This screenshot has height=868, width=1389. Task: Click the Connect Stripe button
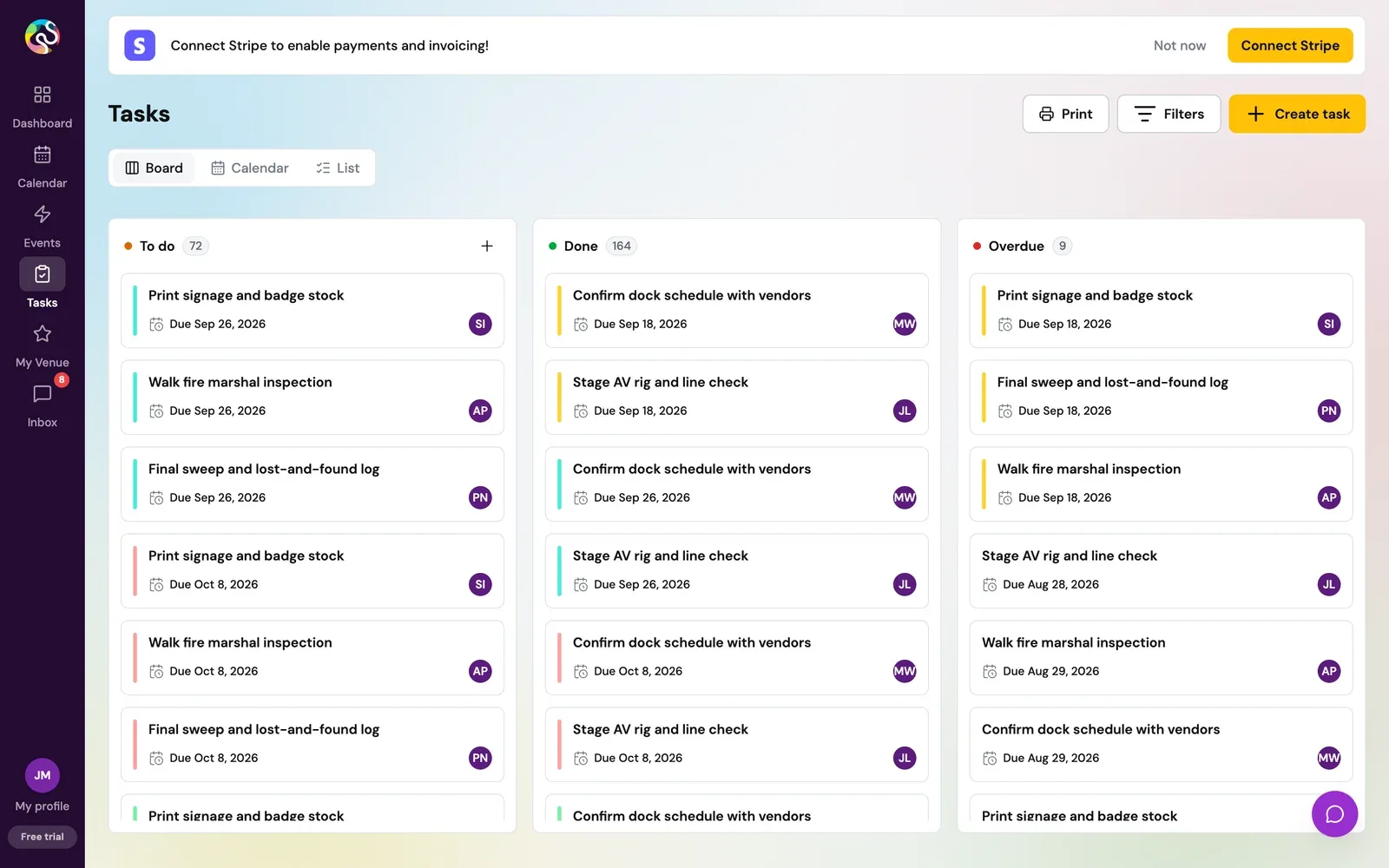1290,45
